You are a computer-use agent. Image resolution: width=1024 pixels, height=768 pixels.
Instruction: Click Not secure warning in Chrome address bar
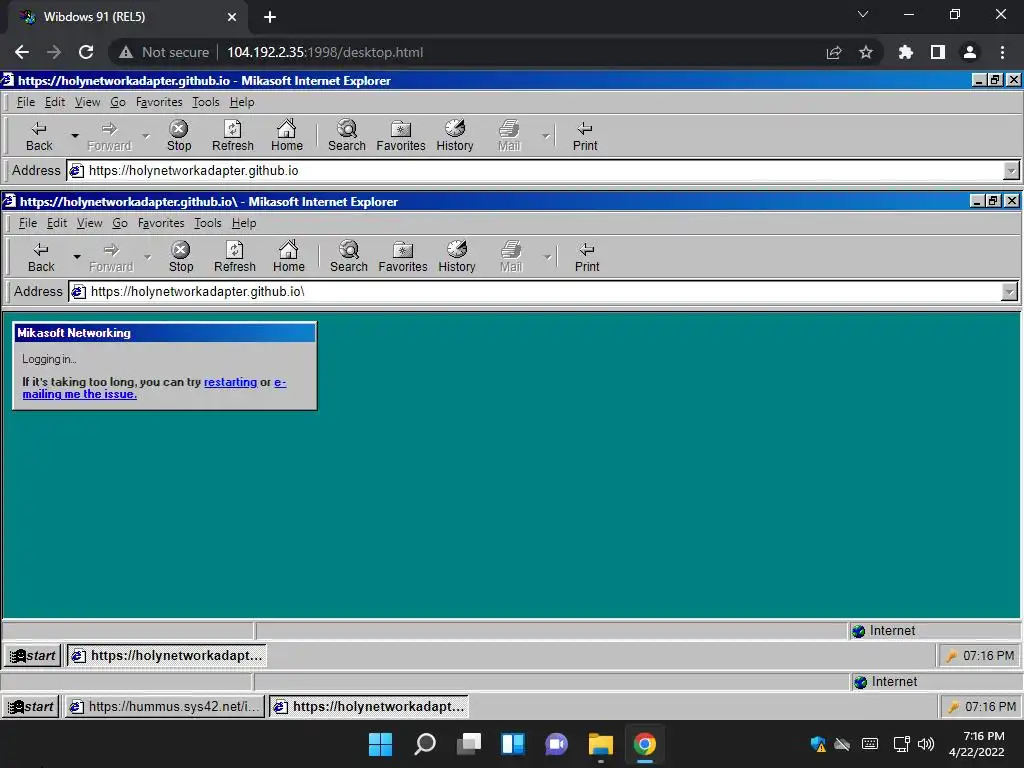[x=164, y=52]
